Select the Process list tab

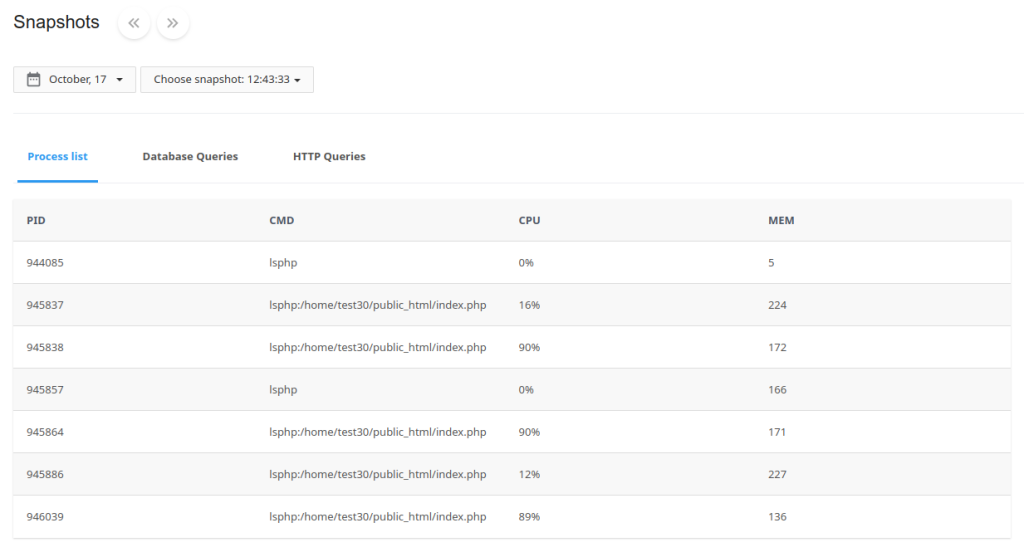(57, 156)
